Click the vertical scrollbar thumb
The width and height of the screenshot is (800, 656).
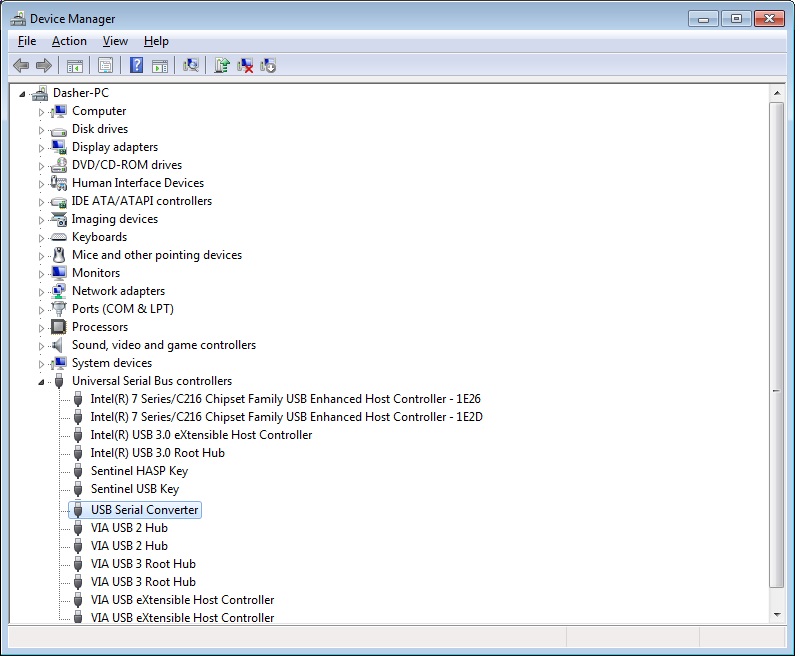[777, 345]
